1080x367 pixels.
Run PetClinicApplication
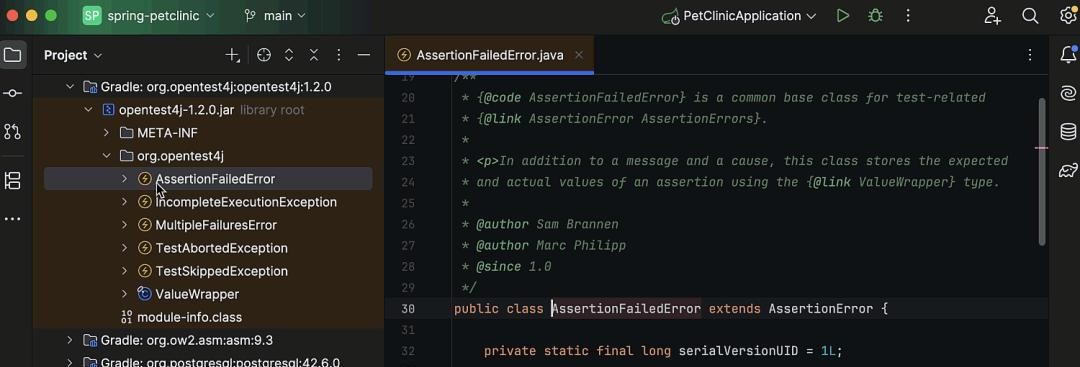coord(842,15)
